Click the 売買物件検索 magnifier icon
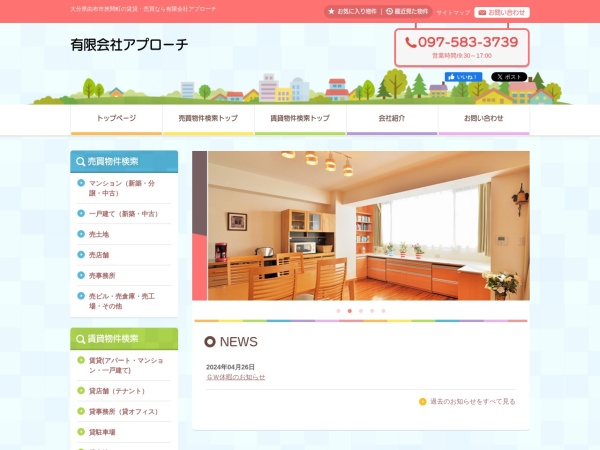This screenshot has height=450, width=600. point(80,161)
